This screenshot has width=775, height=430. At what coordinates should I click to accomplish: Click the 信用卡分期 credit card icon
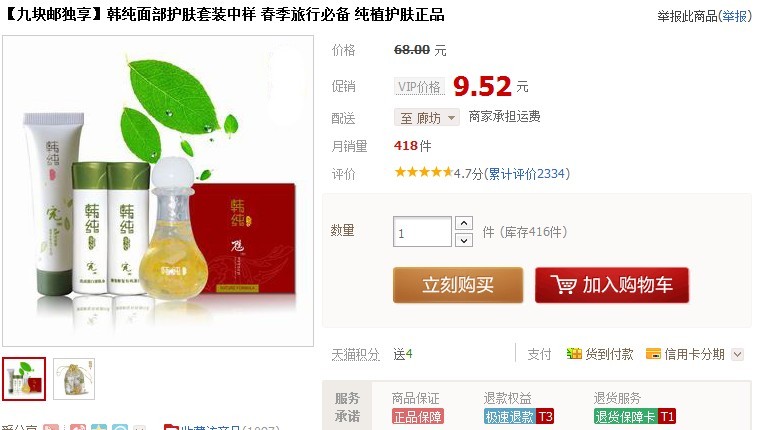tap(653, 354)
